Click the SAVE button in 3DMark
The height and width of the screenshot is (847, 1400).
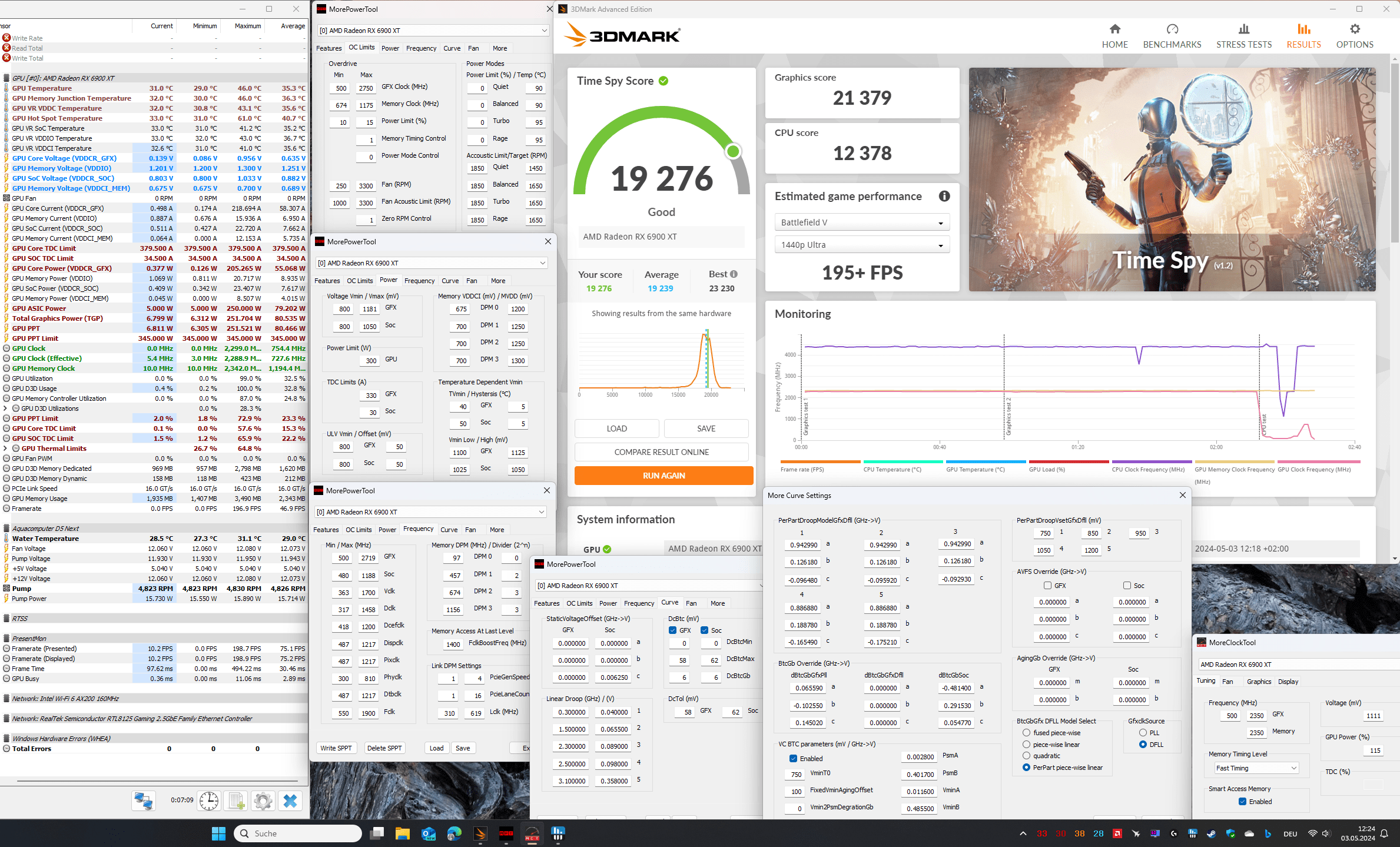(706, 429)
